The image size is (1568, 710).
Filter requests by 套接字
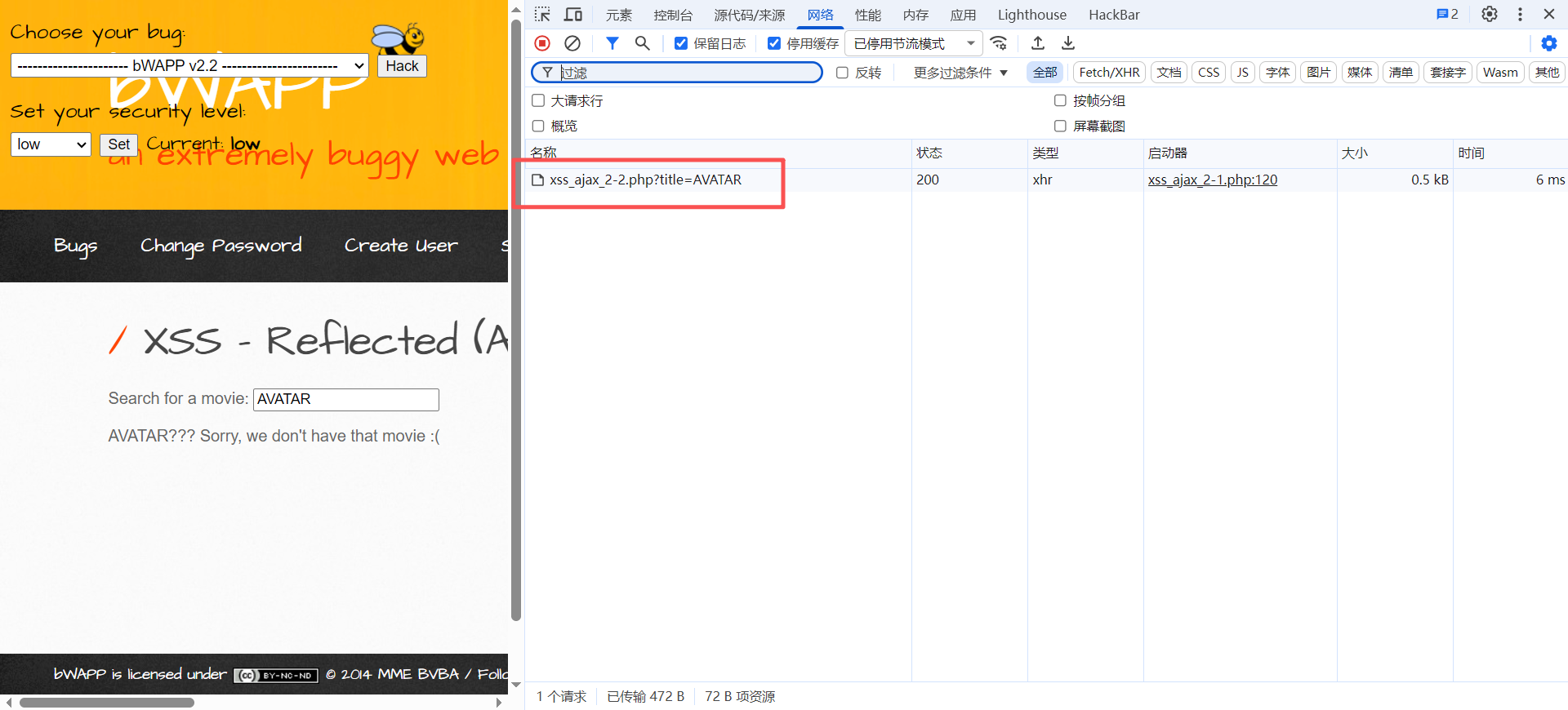click(1448, 73)
